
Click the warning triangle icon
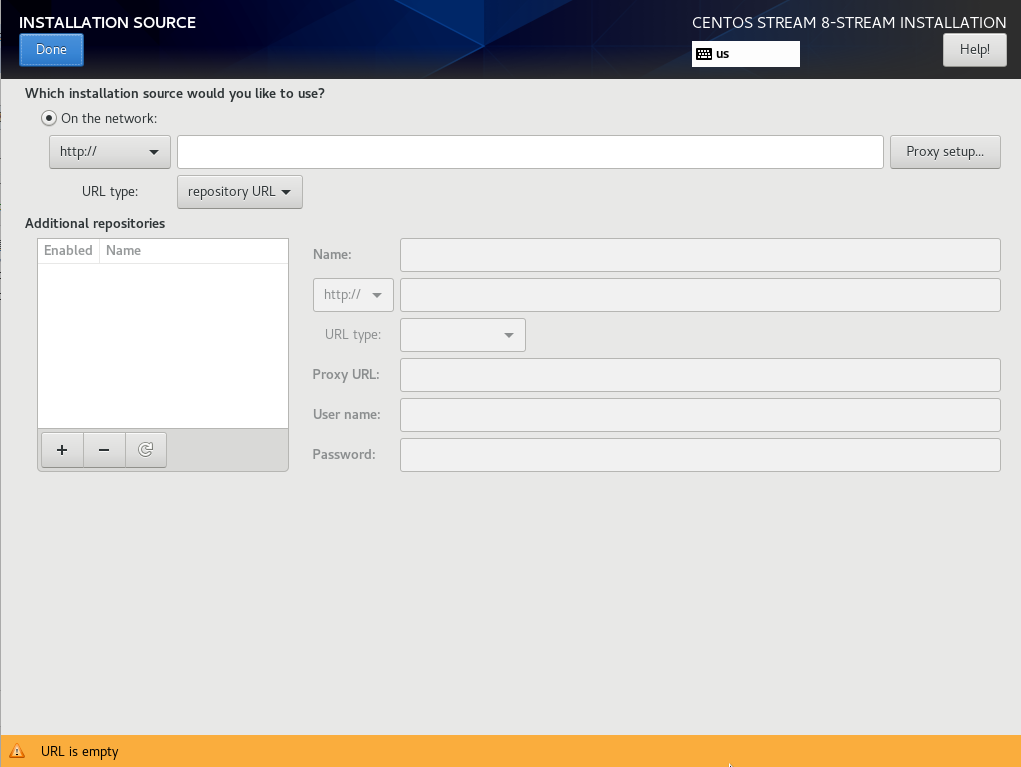coord(17,751)
